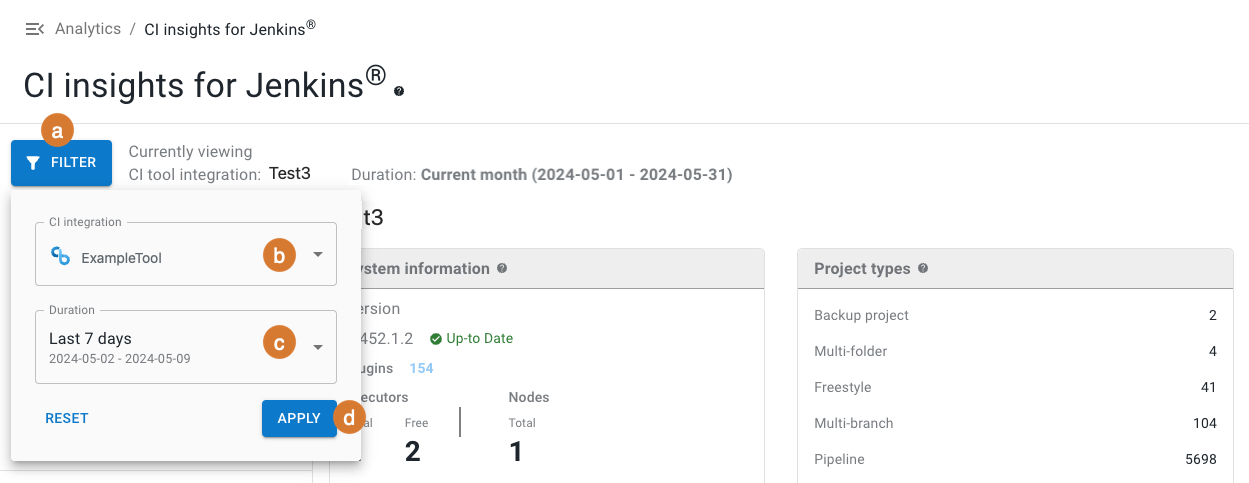Viewport: 1249px width, 483px height.
Task: Click the Current month duration text
Action: 576,174
